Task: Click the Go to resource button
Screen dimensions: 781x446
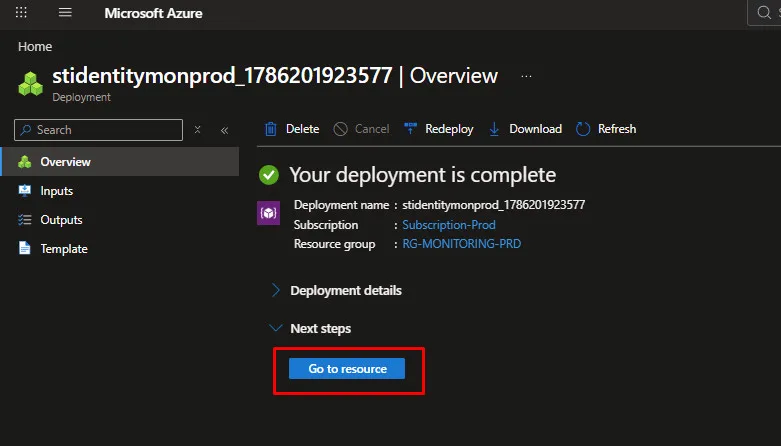Action: [x=347, y=369]
